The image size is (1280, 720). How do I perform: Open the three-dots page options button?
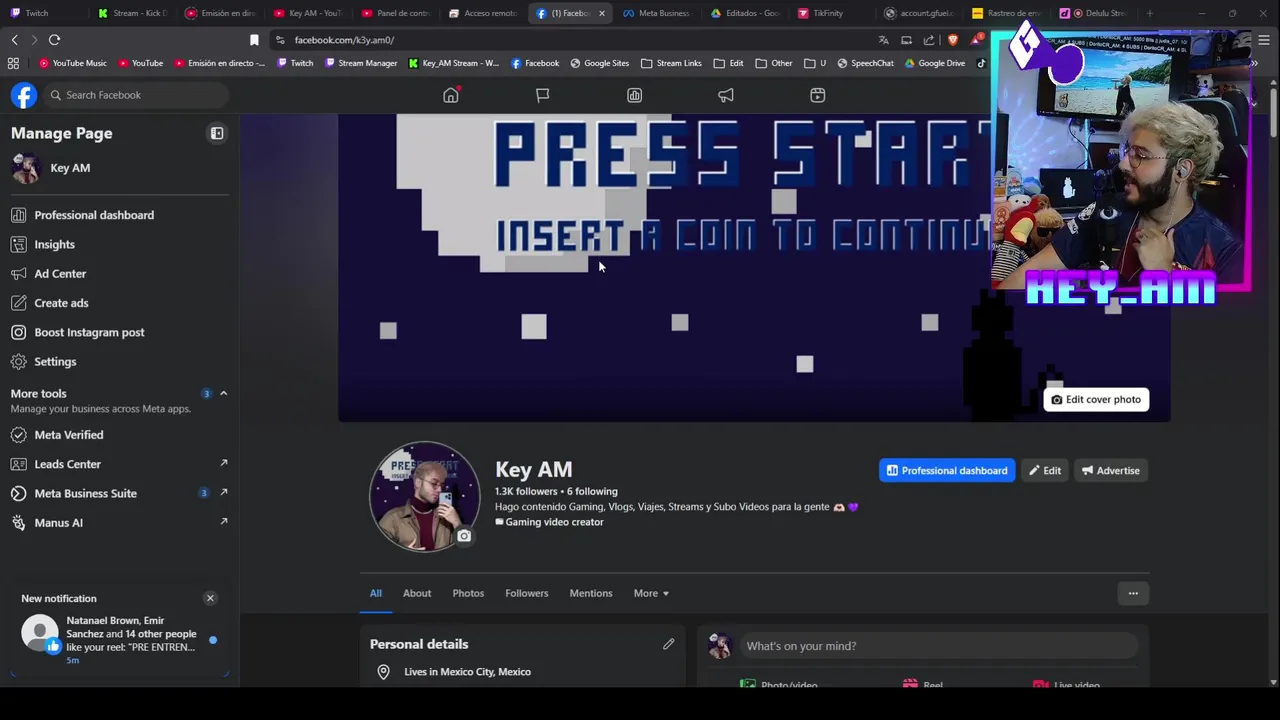point(1133,593)
